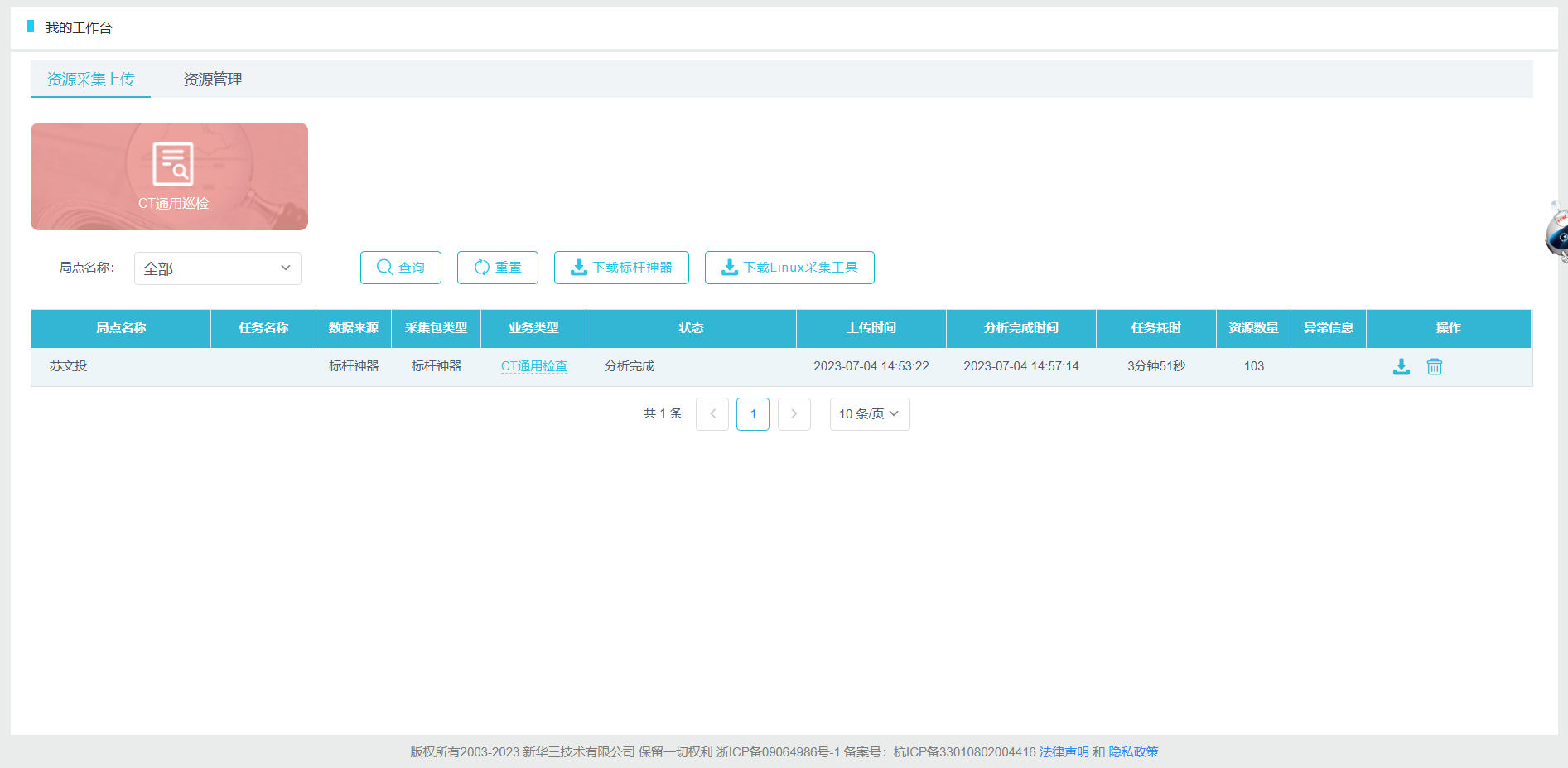This screenshot has width=1568, height=768.
Task: Click the 下载Linux采集工具 button
Action: pos(789,268)
